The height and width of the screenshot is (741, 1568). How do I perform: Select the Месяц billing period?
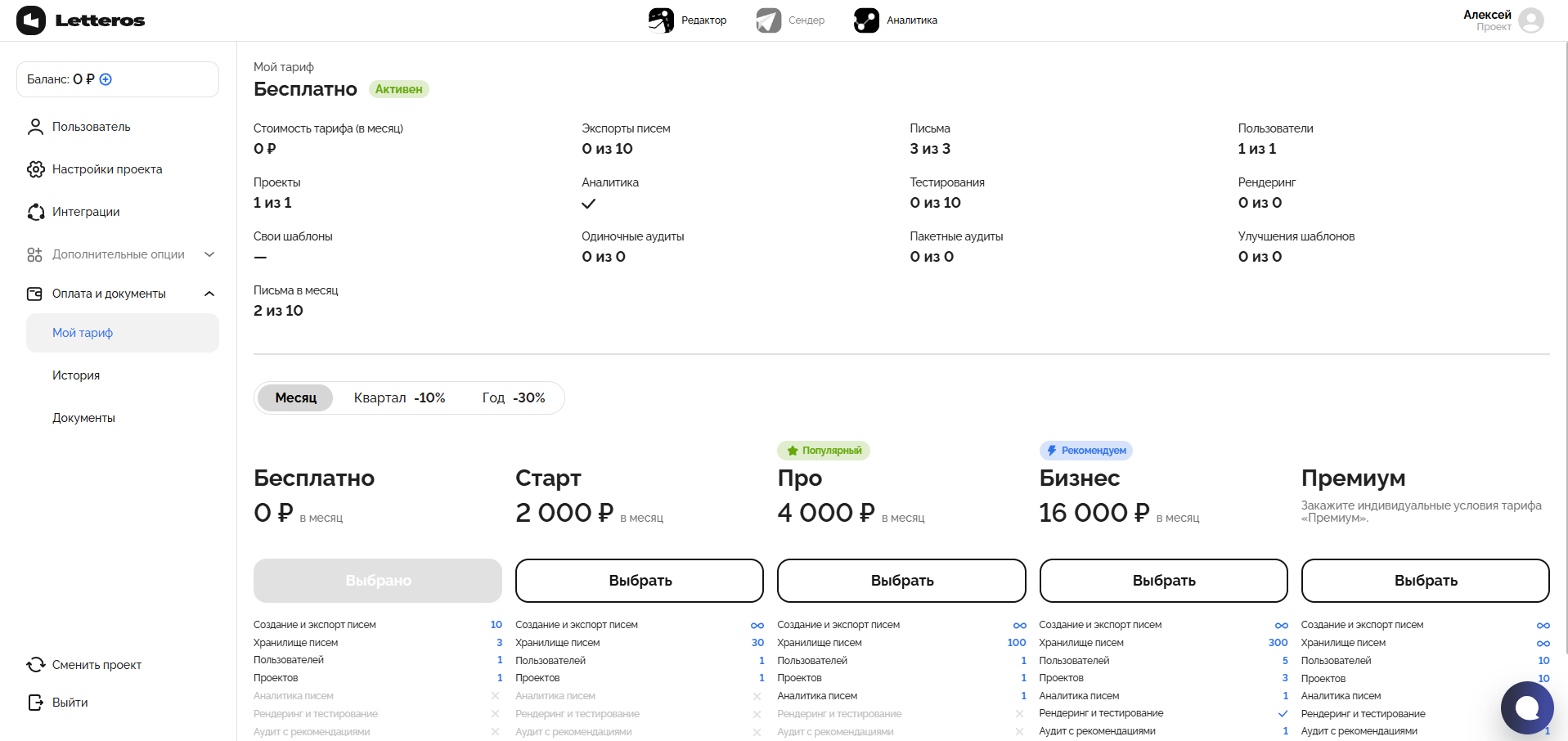pyautogui.click(x=295, y=398)
